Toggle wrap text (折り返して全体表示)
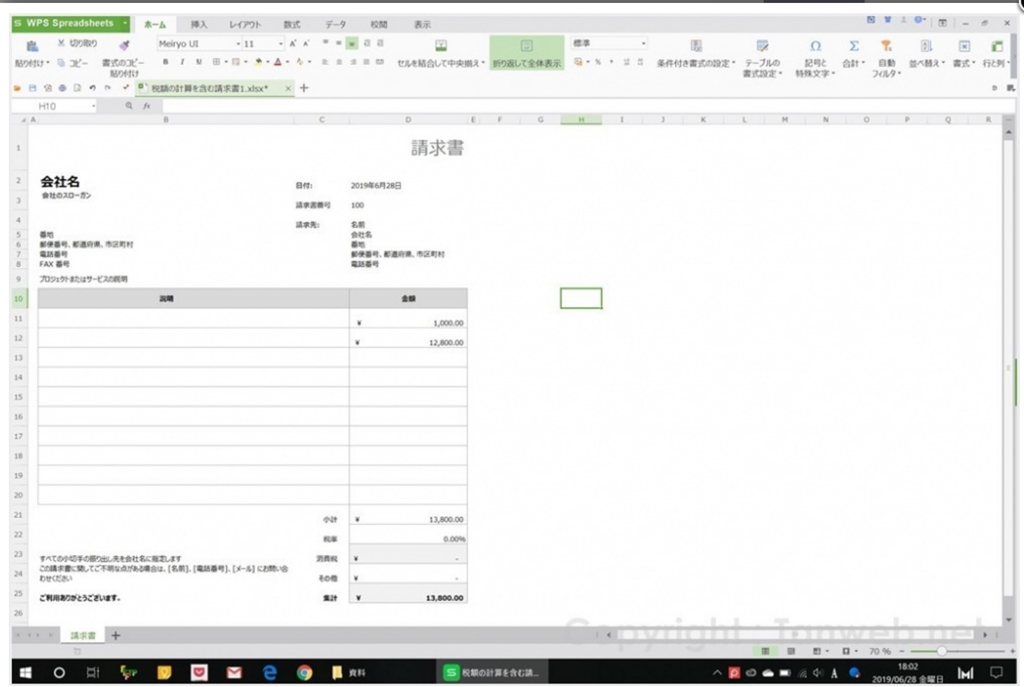1024x687 pixels. click(x=526, y=53)
